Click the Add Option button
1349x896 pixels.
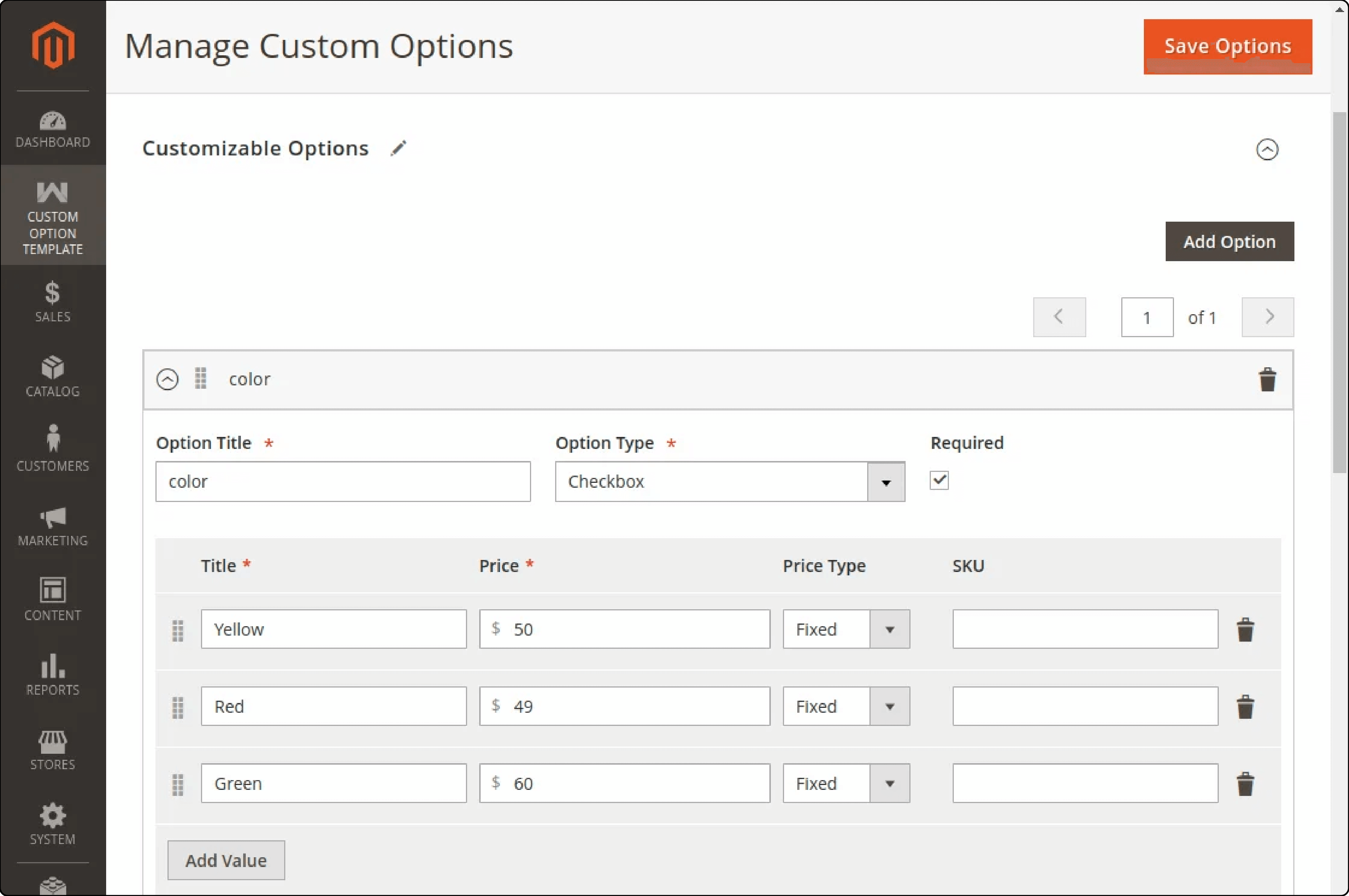1229,241
